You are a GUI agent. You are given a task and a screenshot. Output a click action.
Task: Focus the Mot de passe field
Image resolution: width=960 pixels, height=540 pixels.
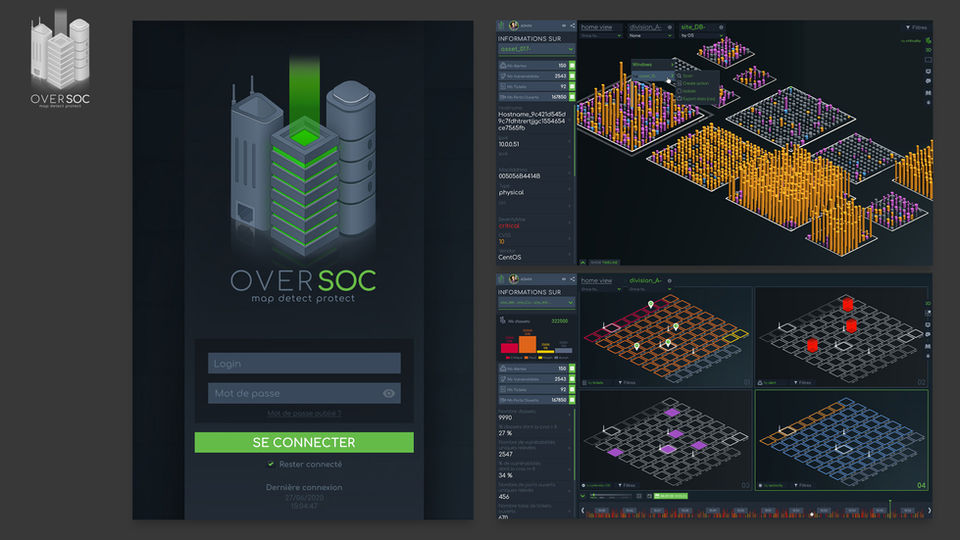point(304,393)
